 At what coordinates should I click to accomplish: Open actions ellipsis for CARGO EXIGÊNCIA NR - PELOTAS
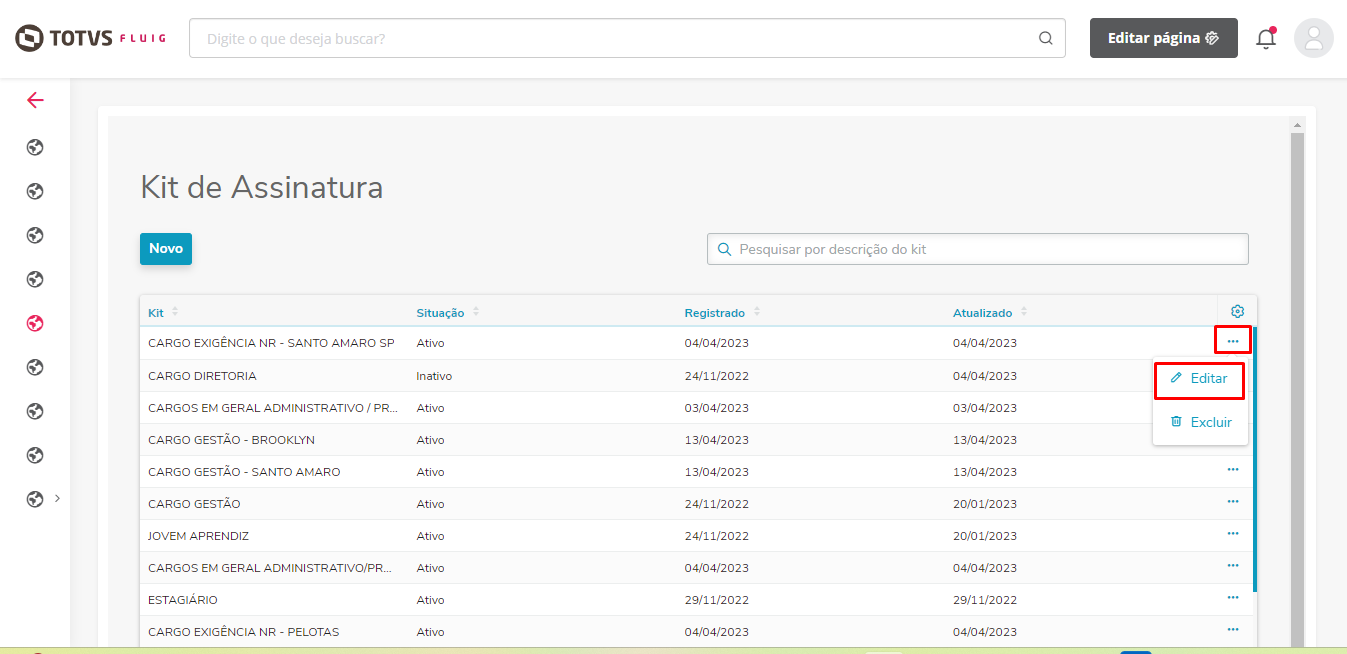[x=1233, y=629]
